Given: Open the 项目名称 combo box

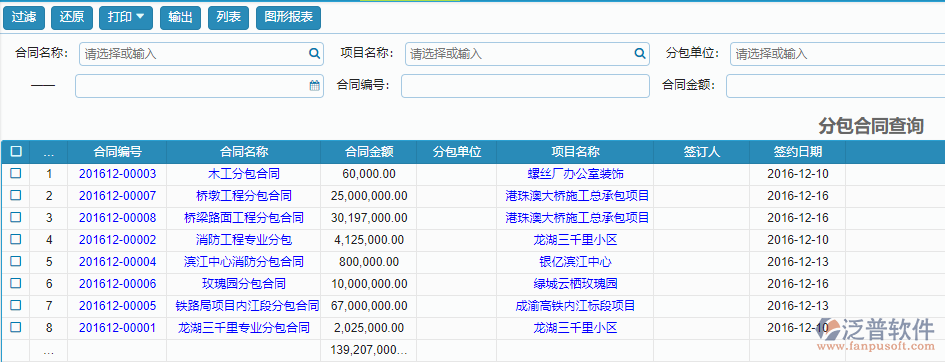Looking at the screenshot, I should pyautogui.click(x=527, y=54).
